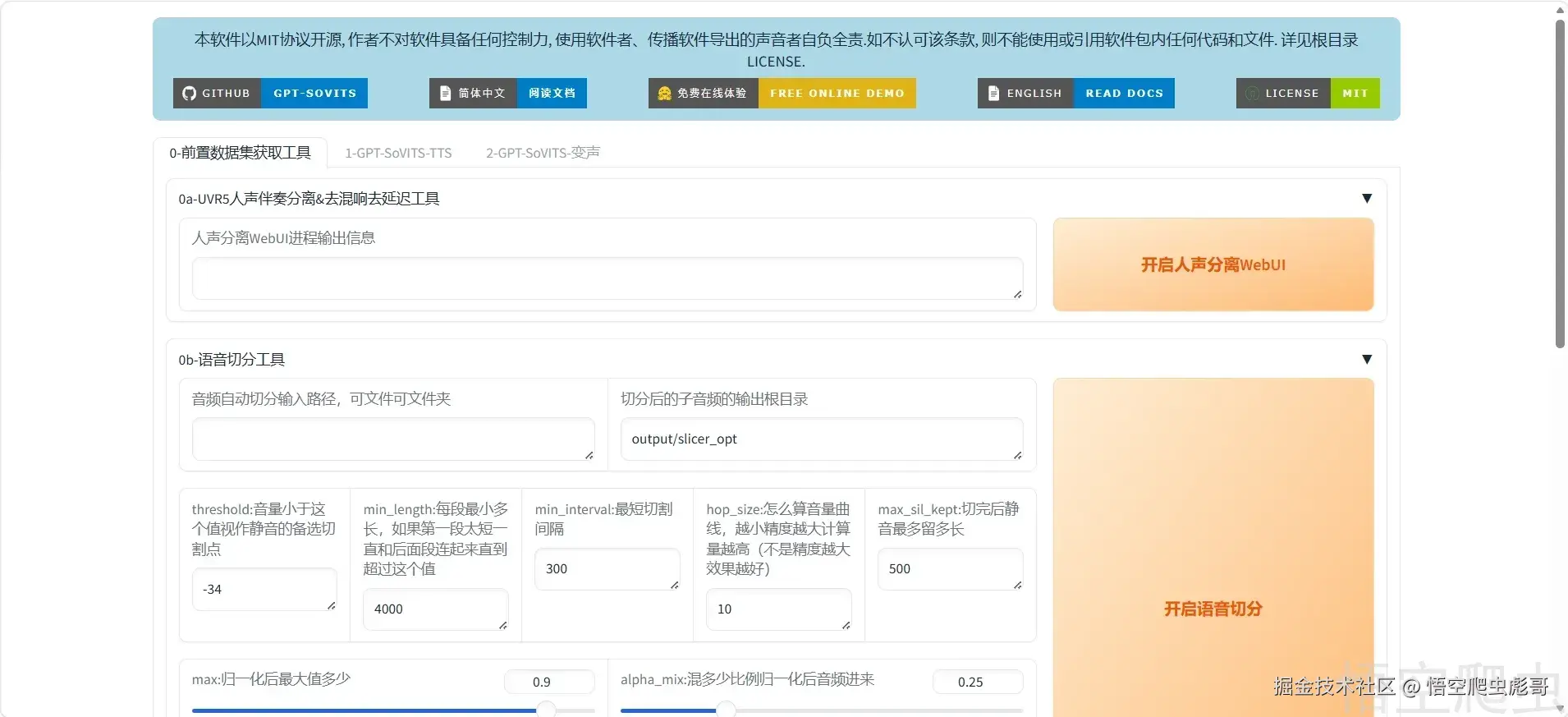Click the document icon on ENGLISH badge
Screen dimensions: 1568x717
point(993,94)
